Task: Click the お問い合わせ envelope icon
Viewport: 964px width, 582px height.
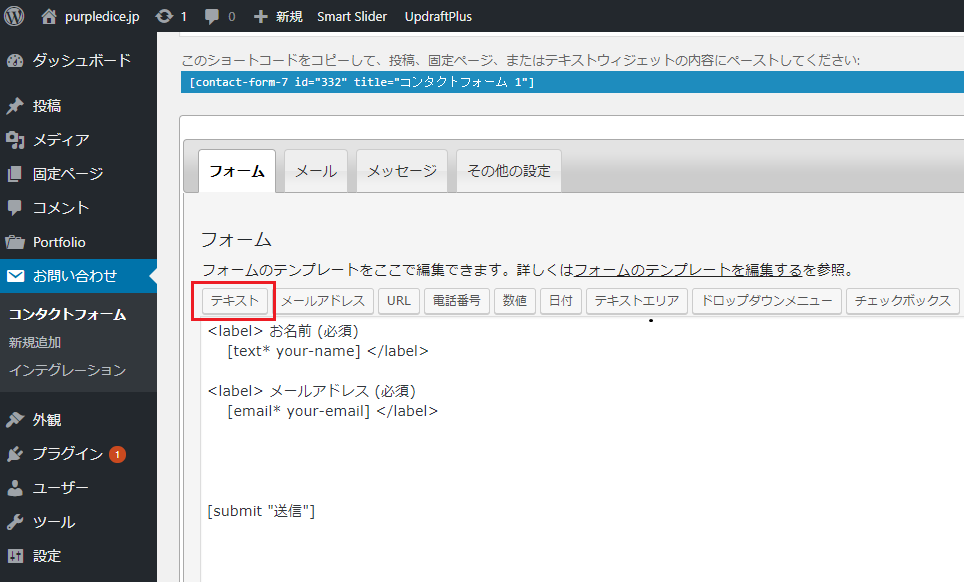Action: coord(15,276)
